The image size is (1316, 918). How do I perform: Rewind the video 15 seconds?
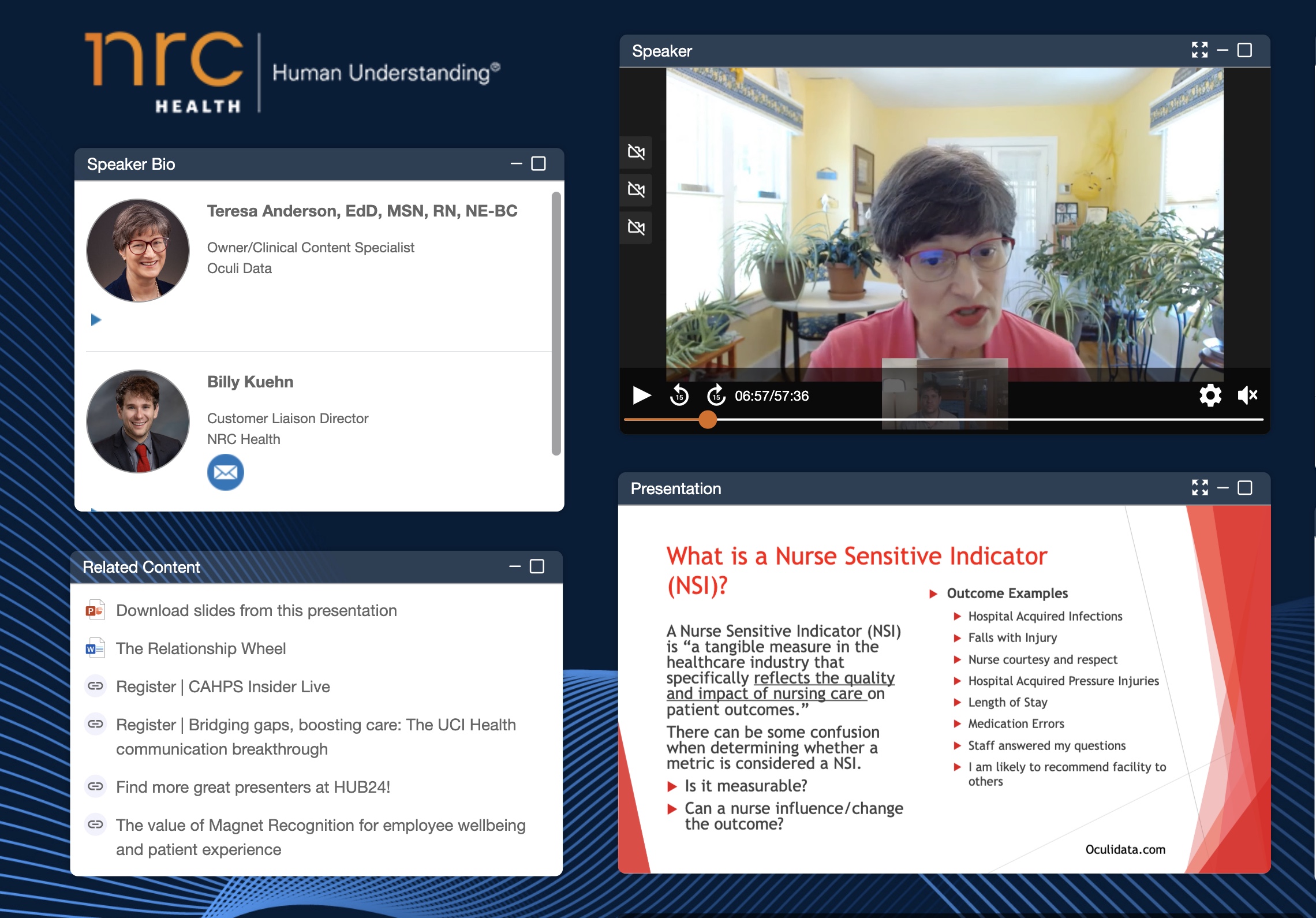tap(679, 395)
